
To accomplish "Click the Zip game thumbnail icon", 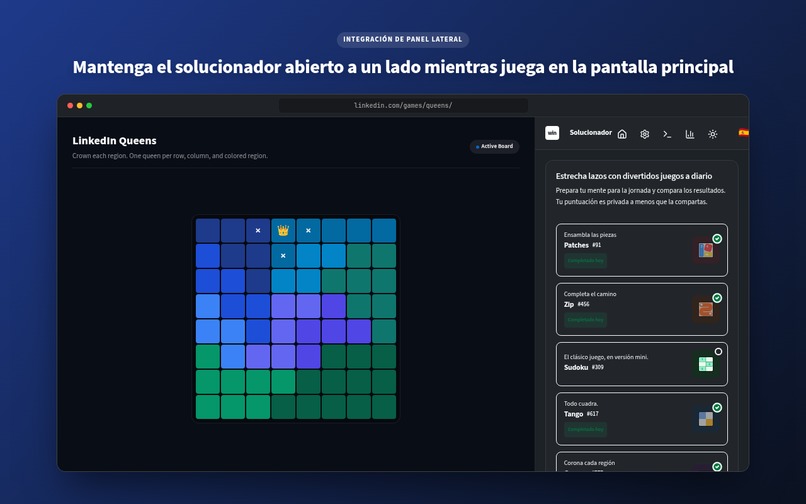I will [x=706, y=309].
